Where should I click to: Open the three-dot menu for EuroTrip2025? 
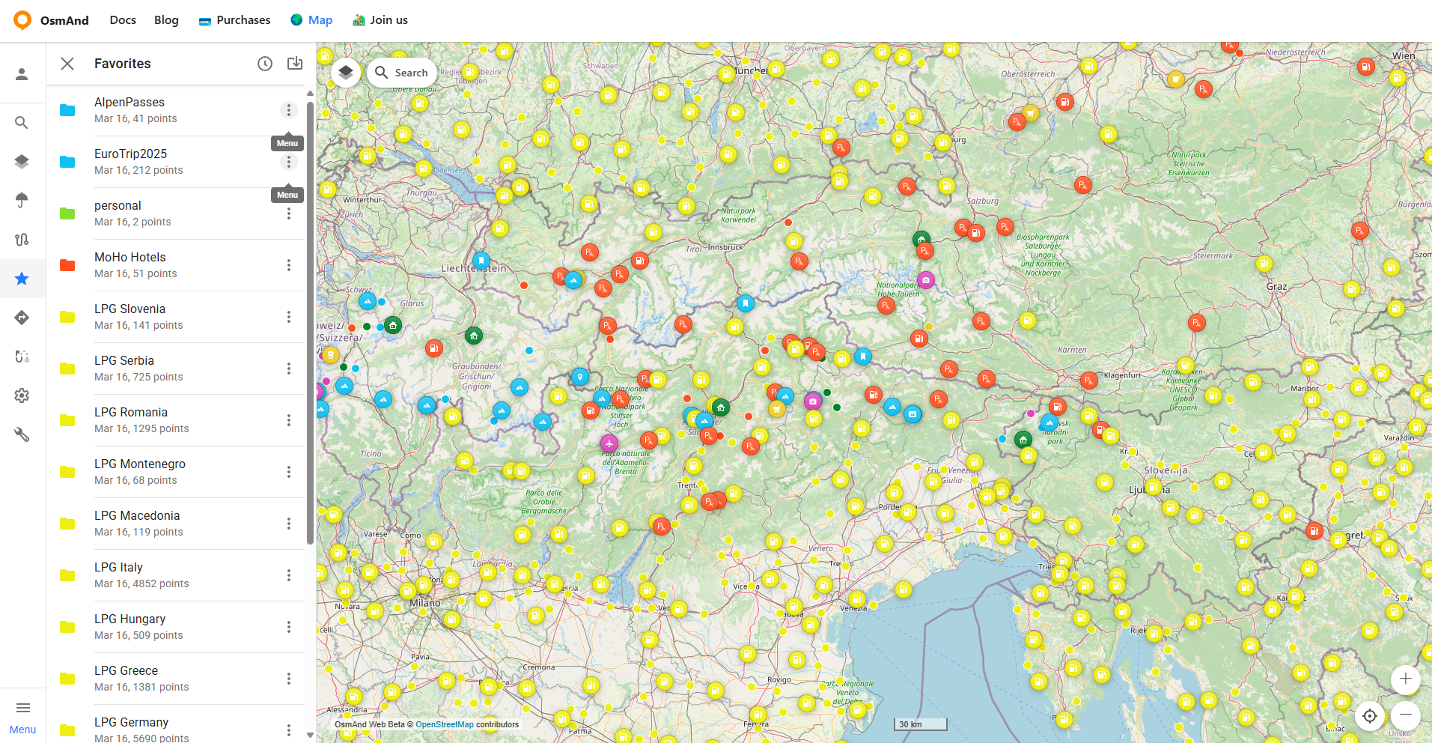[x=289, y=162]
